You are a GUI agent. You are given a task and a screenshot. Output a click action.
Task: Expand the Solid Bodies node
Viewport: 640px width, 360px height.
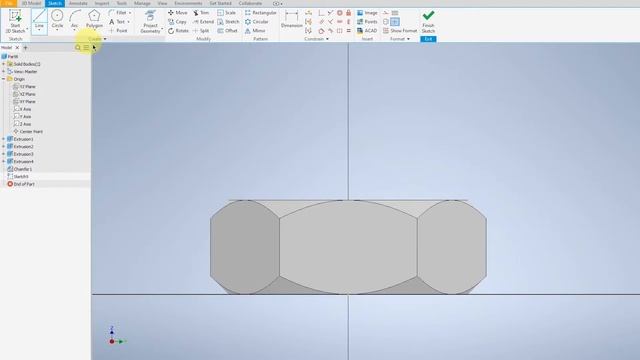[4, 64]
